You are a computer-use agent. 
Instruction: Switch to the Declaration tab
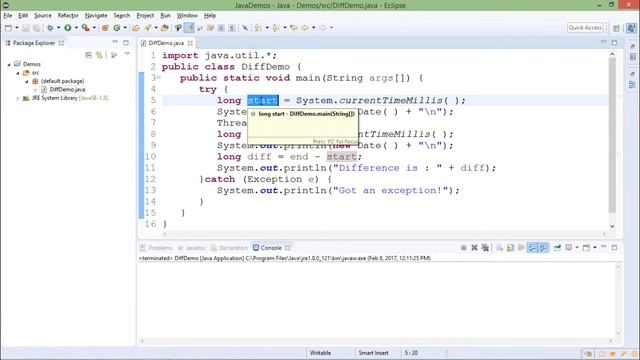tap(229, 248)
